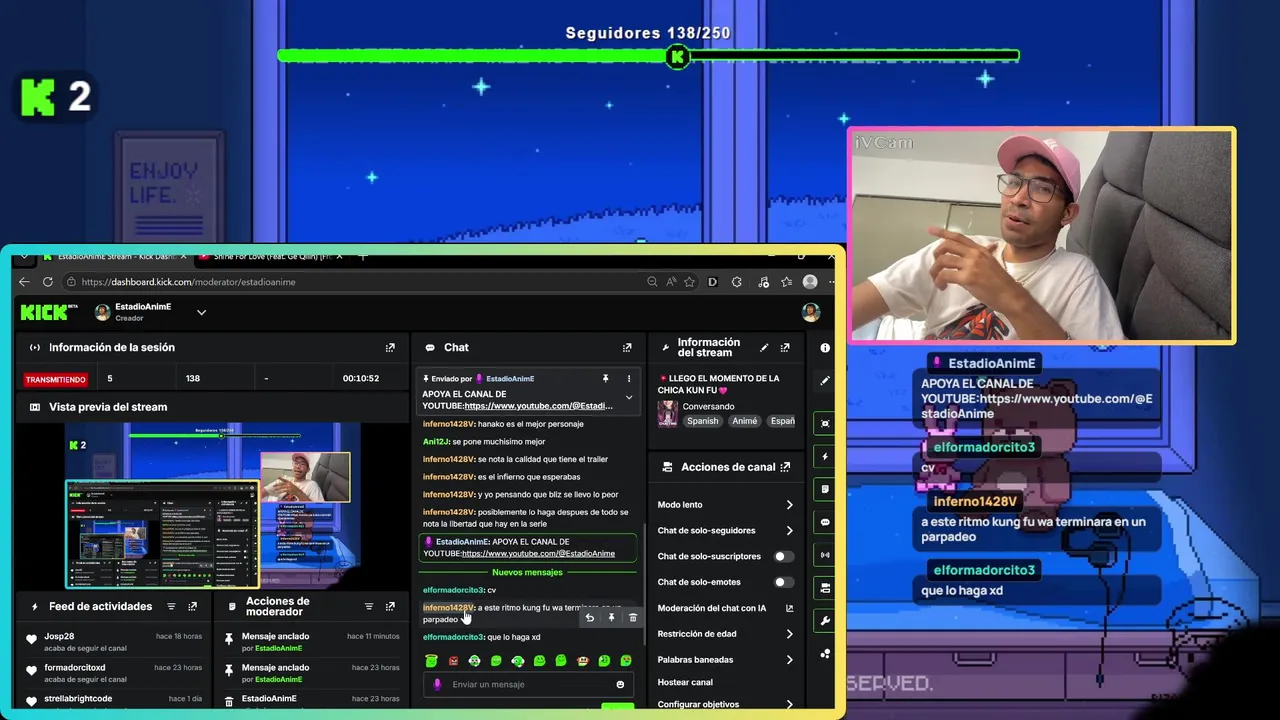The height and width of the screenshot is (720, 1280).
Task: Pin the hovered inferno1428V message
Action: (611, 618)
